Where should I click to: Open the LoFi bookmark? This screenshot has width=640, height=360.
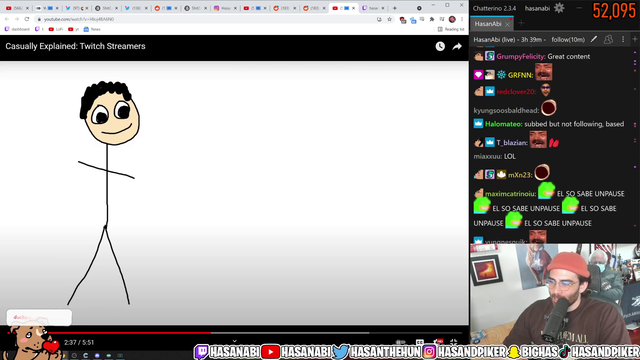56,29
